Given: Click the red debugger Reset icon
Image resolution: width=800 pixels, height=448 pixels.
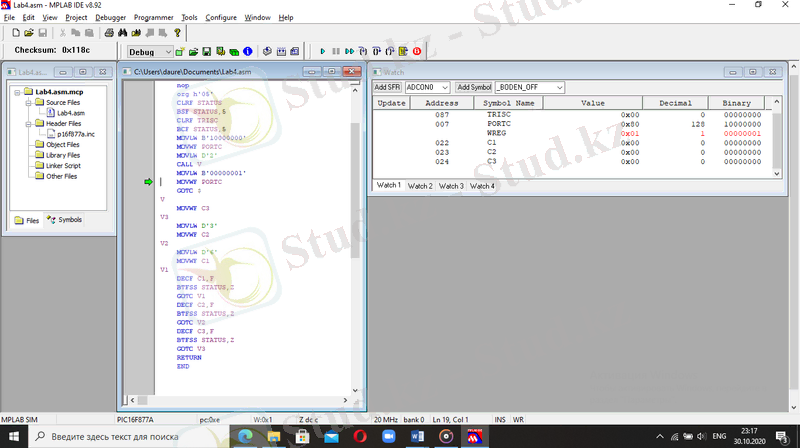Looking at the screenshot, I should (x=416, y=51).
